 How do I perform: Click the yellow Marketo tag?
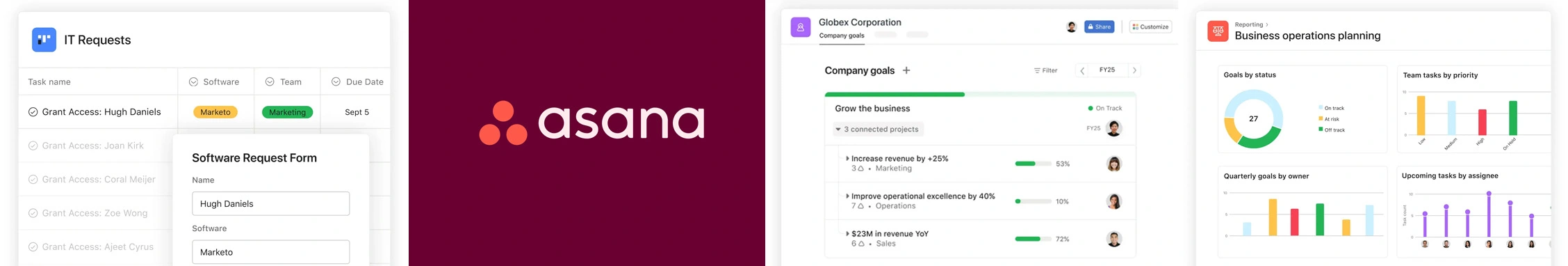coord(215,112)
